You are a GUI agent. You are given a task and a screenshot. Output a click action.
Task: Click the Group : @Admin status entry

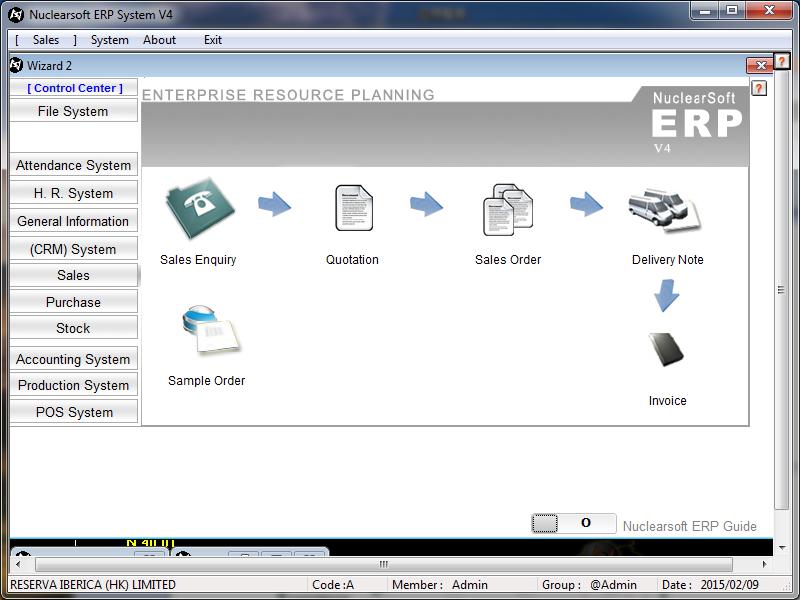coord(589,585)
